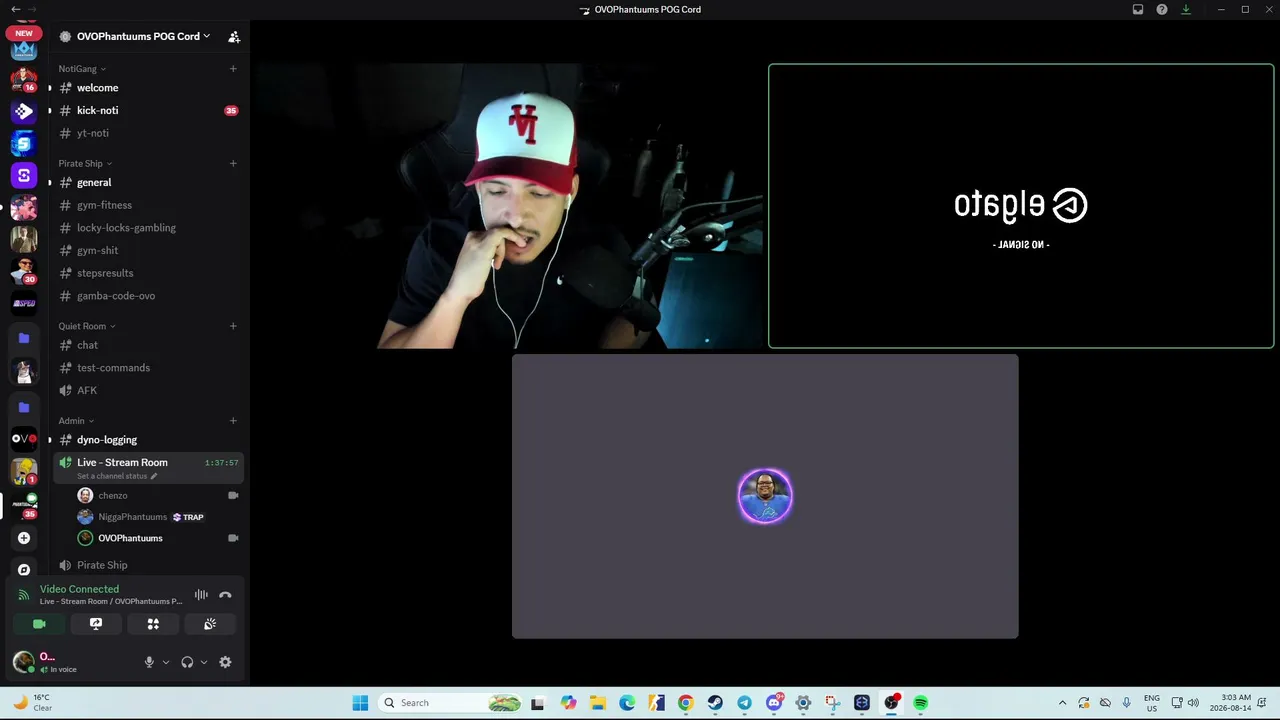Select user OVOPhantuums in voice list
Viewport: 1280px width, 720px height.
click(159, 538)
